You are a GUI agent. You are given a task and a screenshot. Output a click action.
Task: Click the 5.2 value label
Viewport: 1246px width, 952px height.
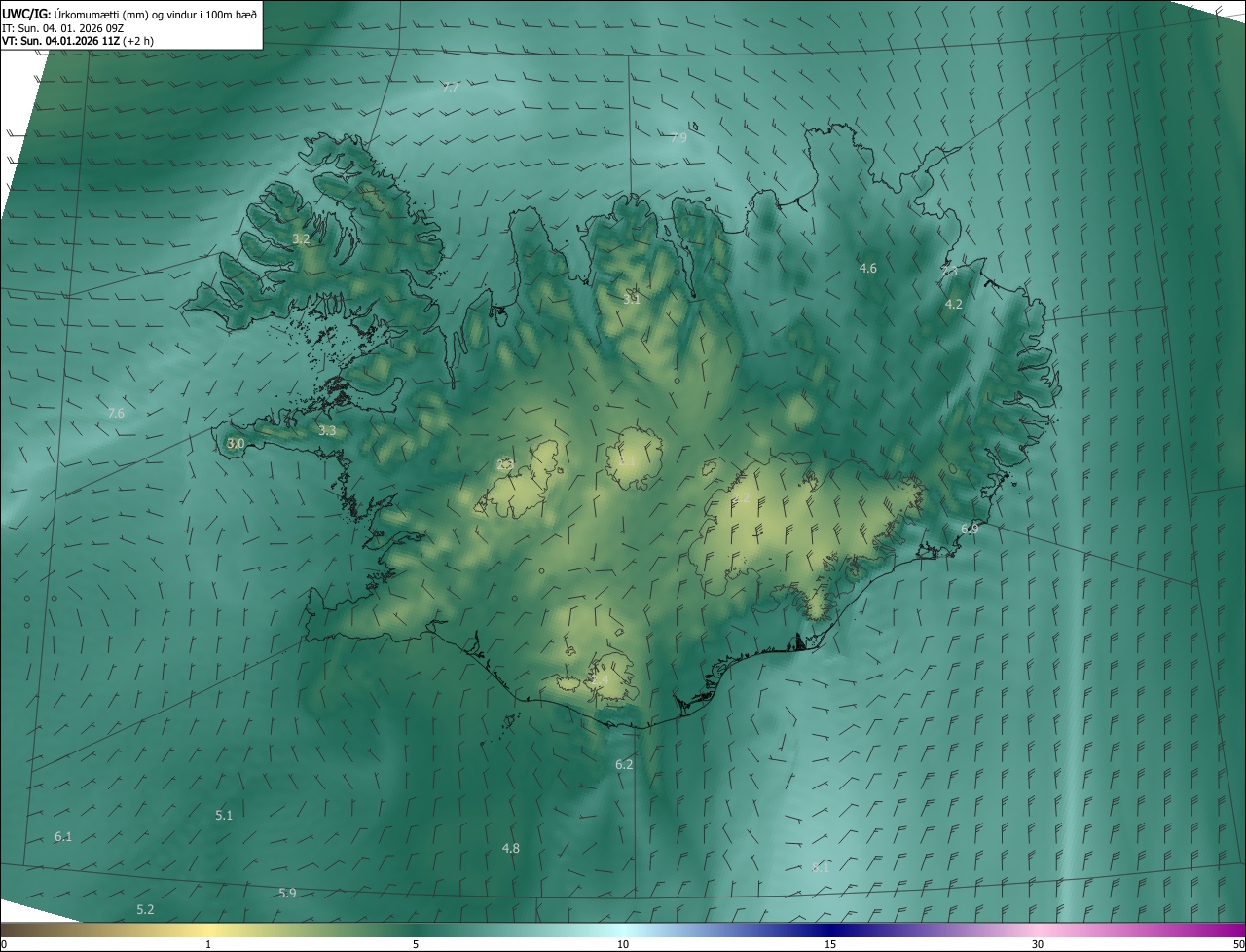(x=145, y=909)
